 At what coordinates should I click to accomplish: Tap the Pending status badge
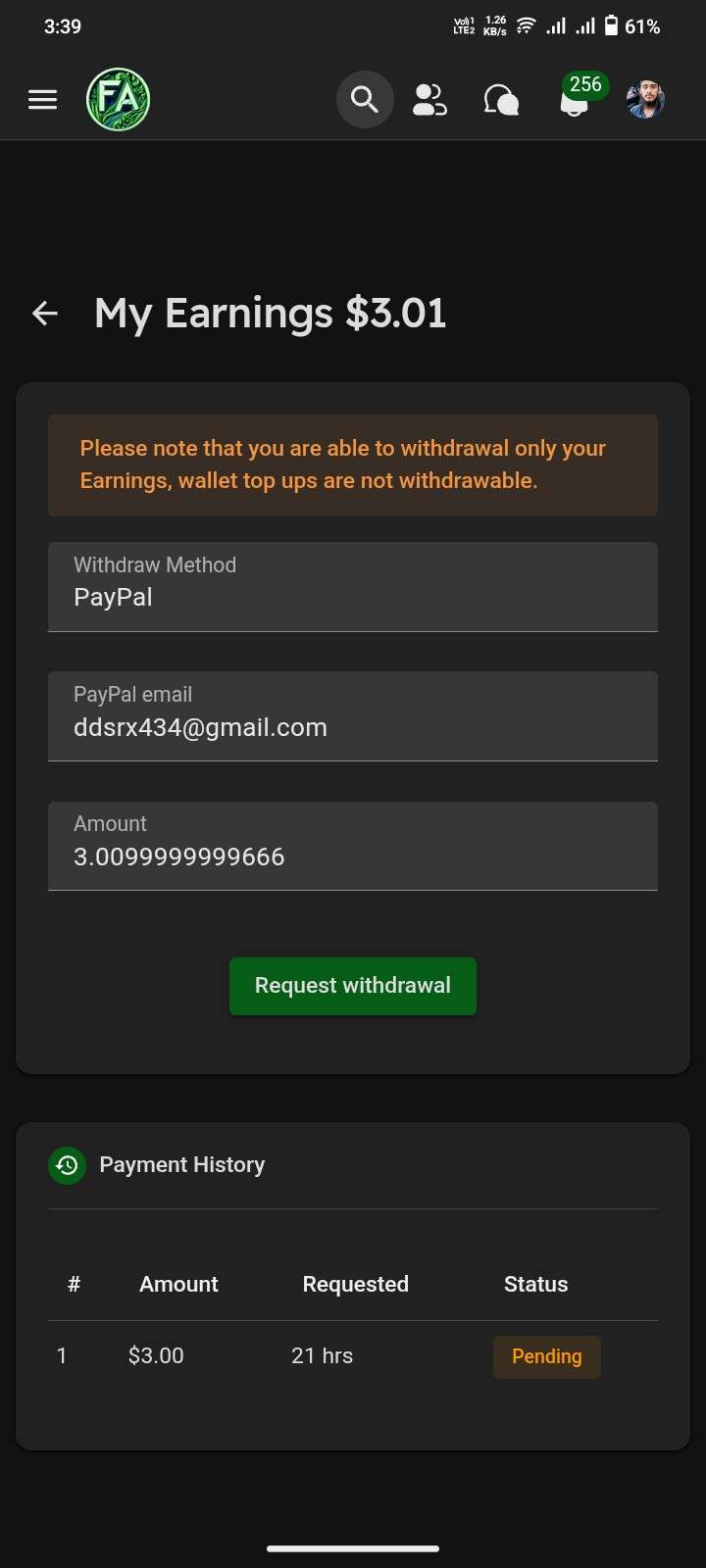547,1356
